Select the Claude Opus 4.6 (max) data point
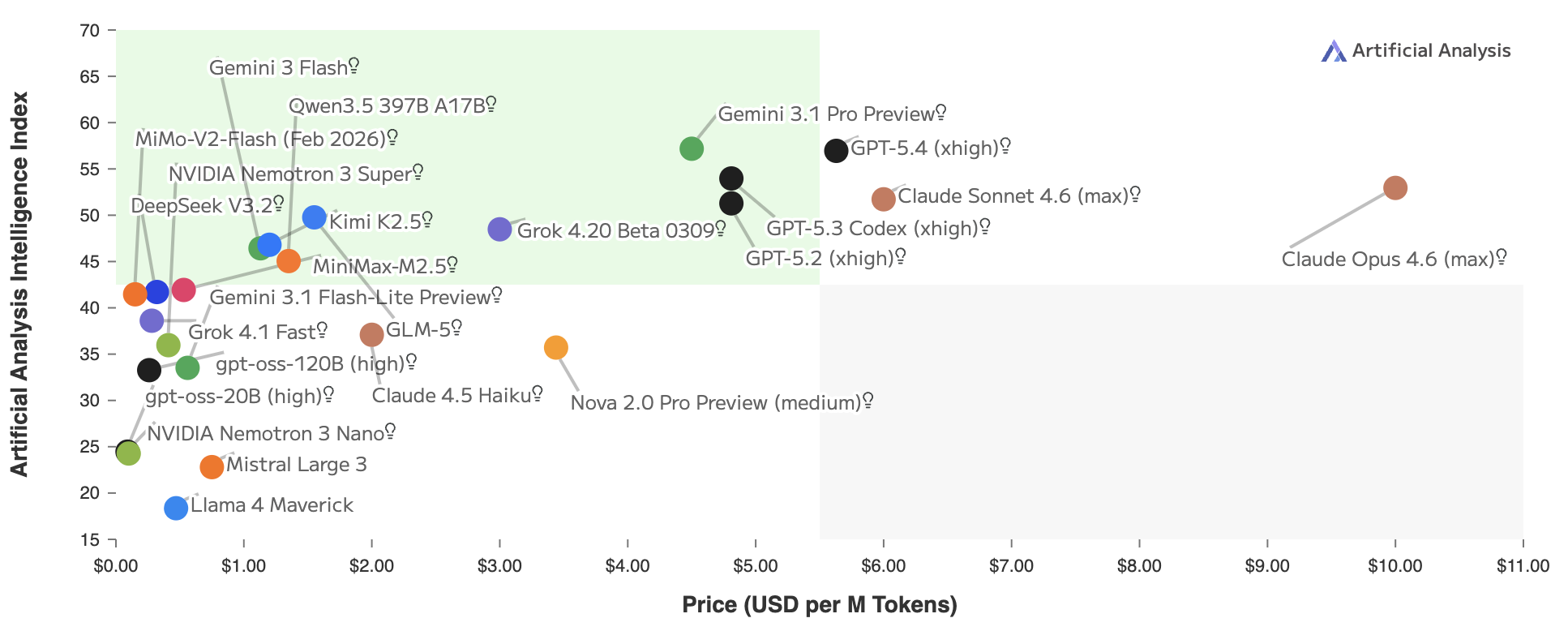Image resolution: width=1568 pixels, height=631 pixels. (1394, 188)
